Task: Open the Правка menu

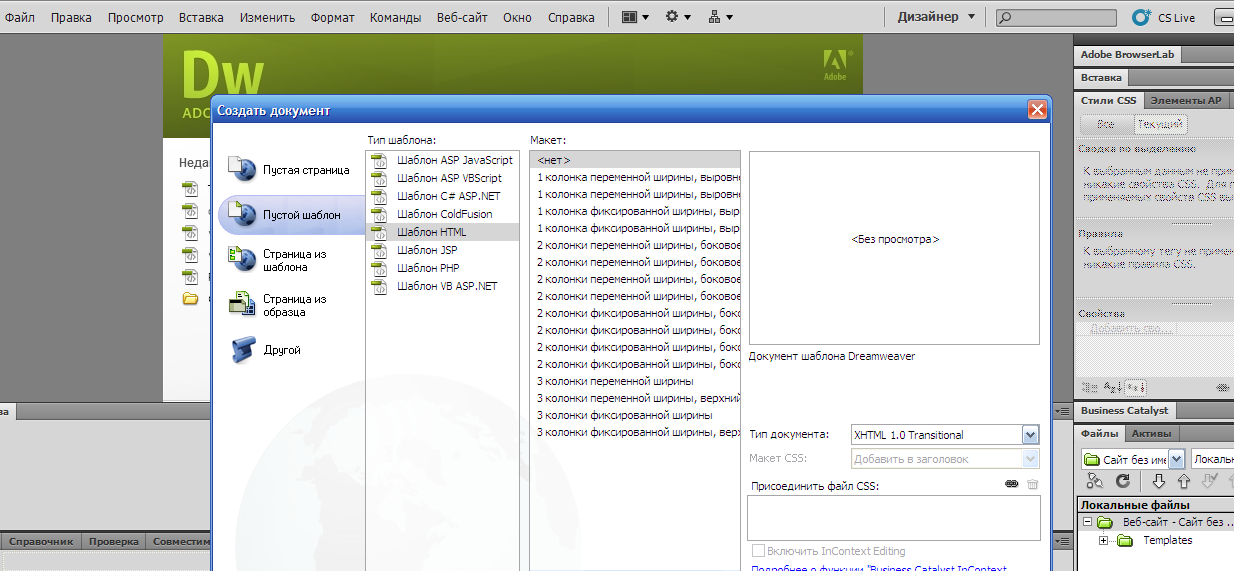Action: 71,17
